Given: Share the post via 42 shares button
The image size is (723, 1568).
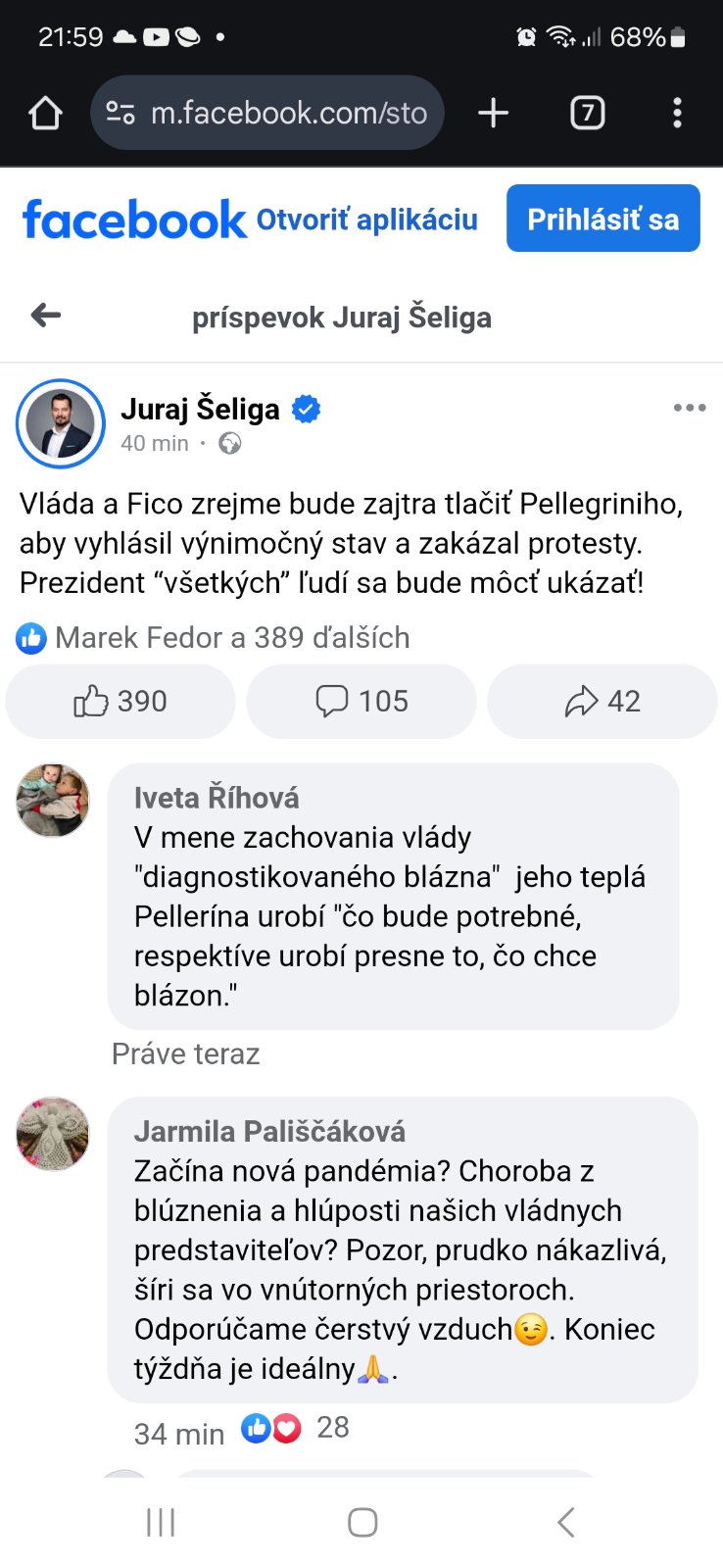Looking at the screenshot, I should click(602, 702).
